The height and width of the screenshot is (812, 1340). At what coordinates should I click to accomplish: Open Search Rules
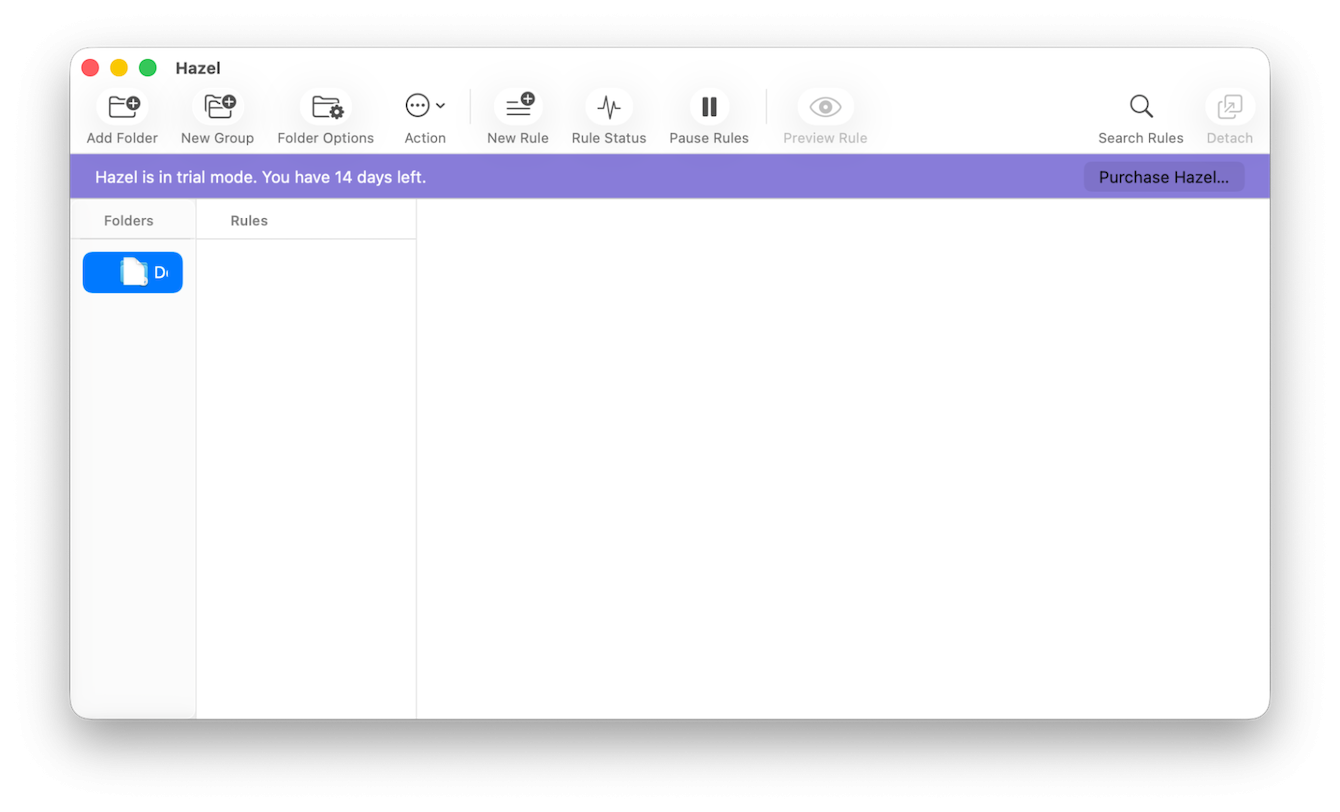pyautogui.click(x=1140, y=105)
